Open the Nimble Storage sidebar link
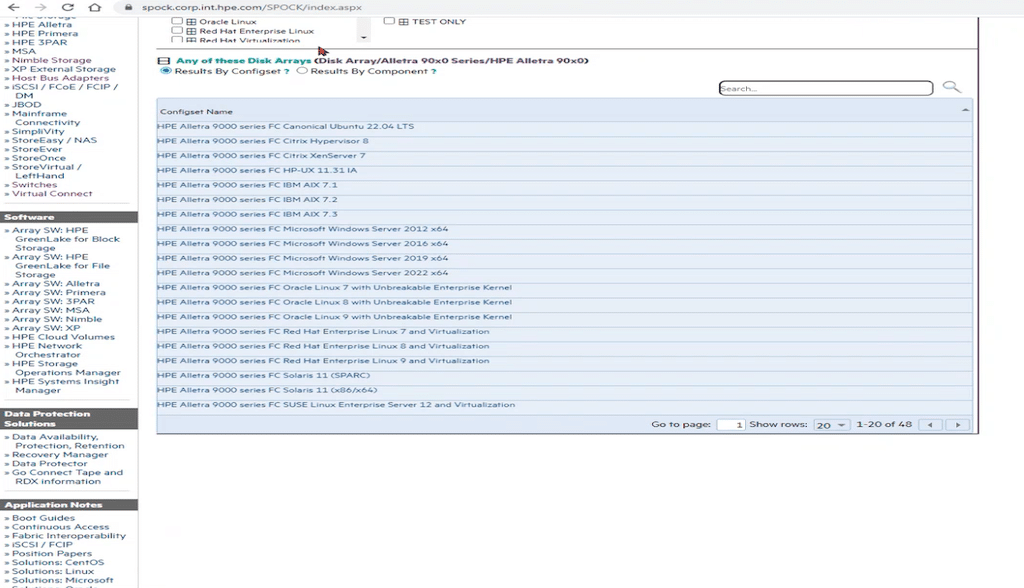 point(52,60)
